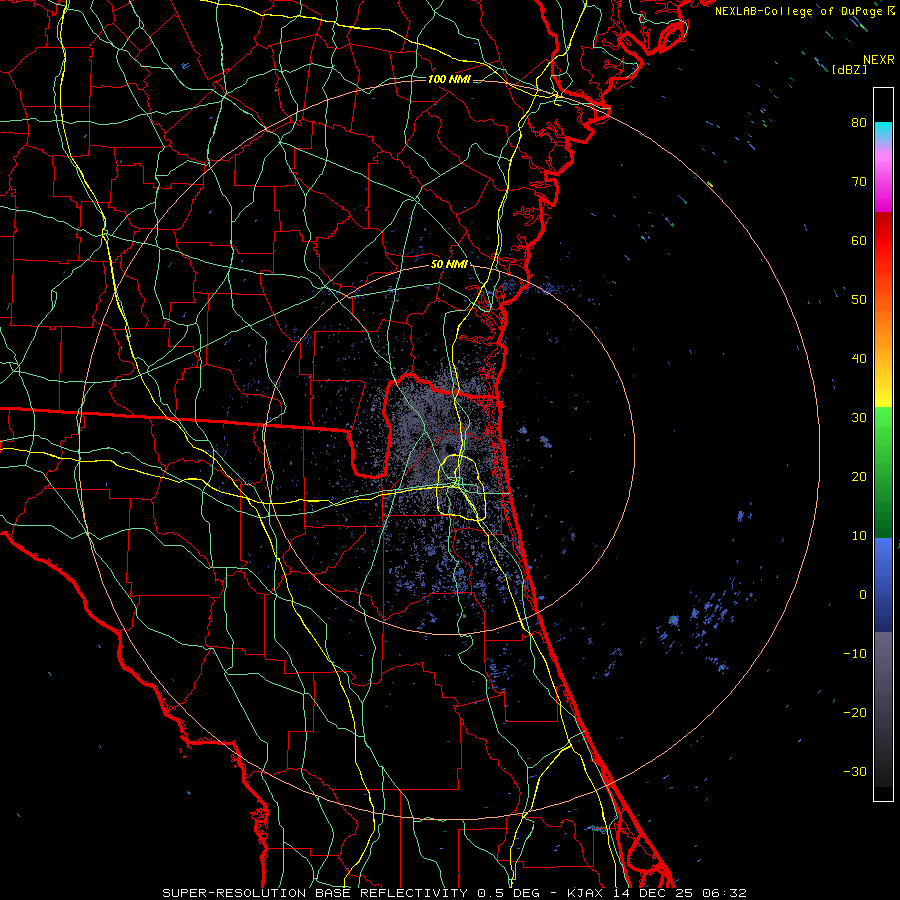Click the KJAX station ID in caption

[585, 893]
